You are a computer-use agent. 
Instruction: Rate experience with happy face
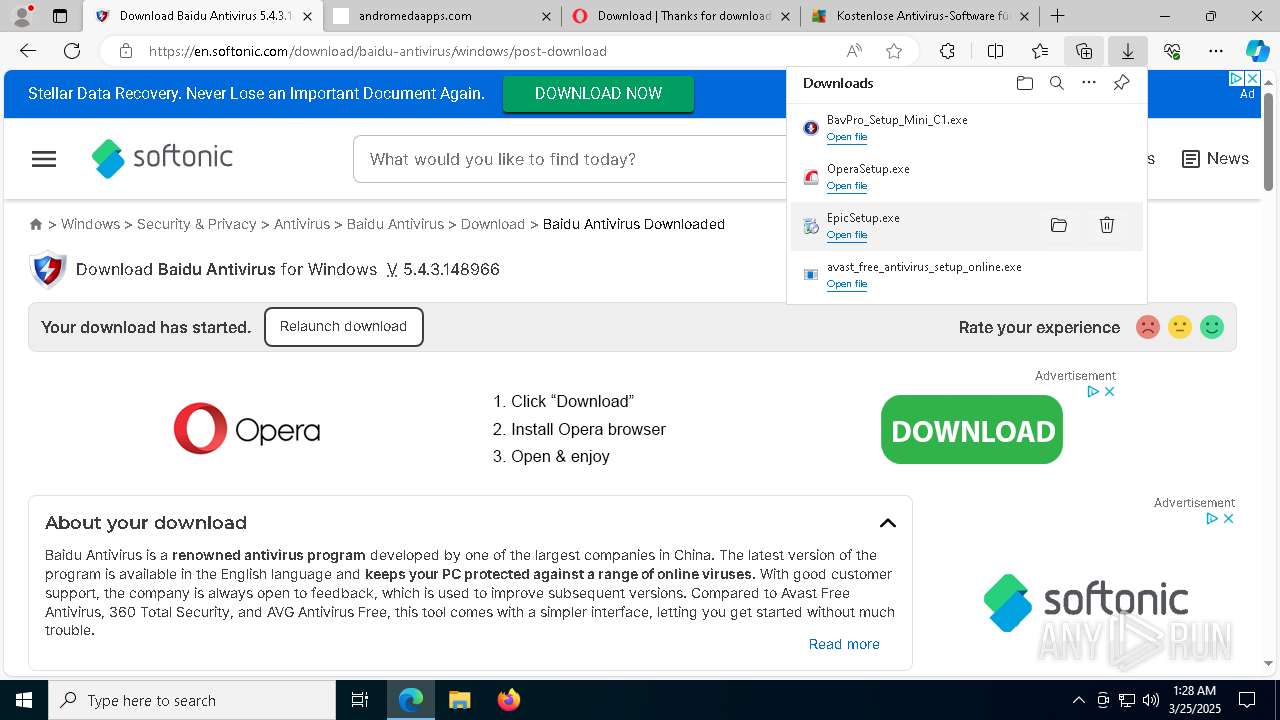1212,327
